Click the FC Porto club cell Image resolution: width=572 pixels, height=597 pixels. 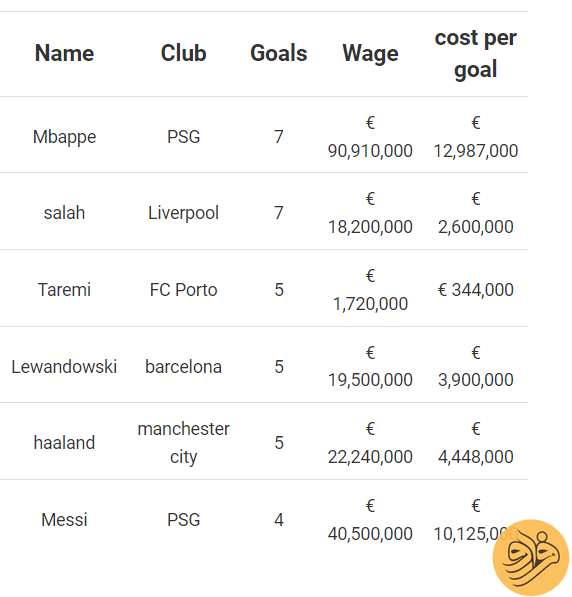pos(184,290)
